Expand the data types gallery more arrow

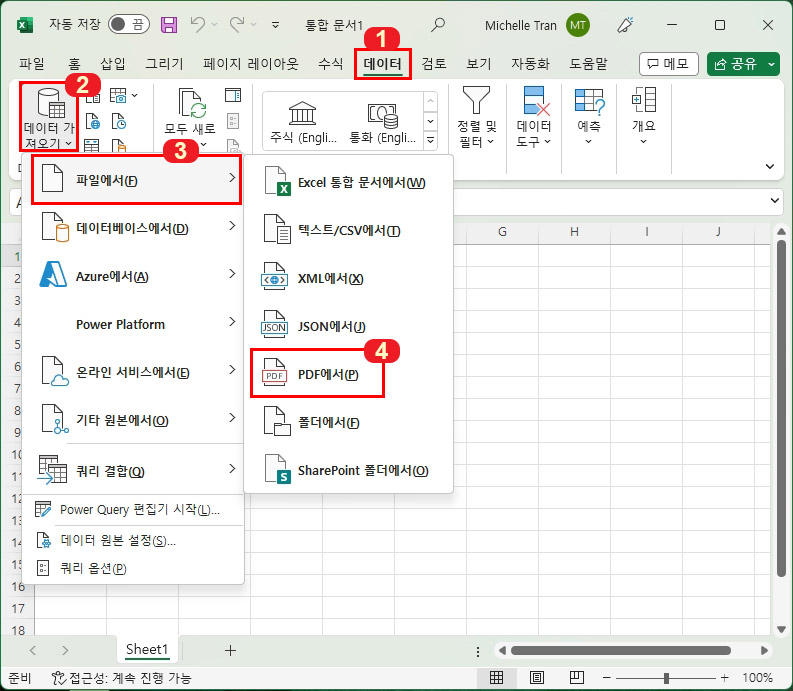[430, 140]
